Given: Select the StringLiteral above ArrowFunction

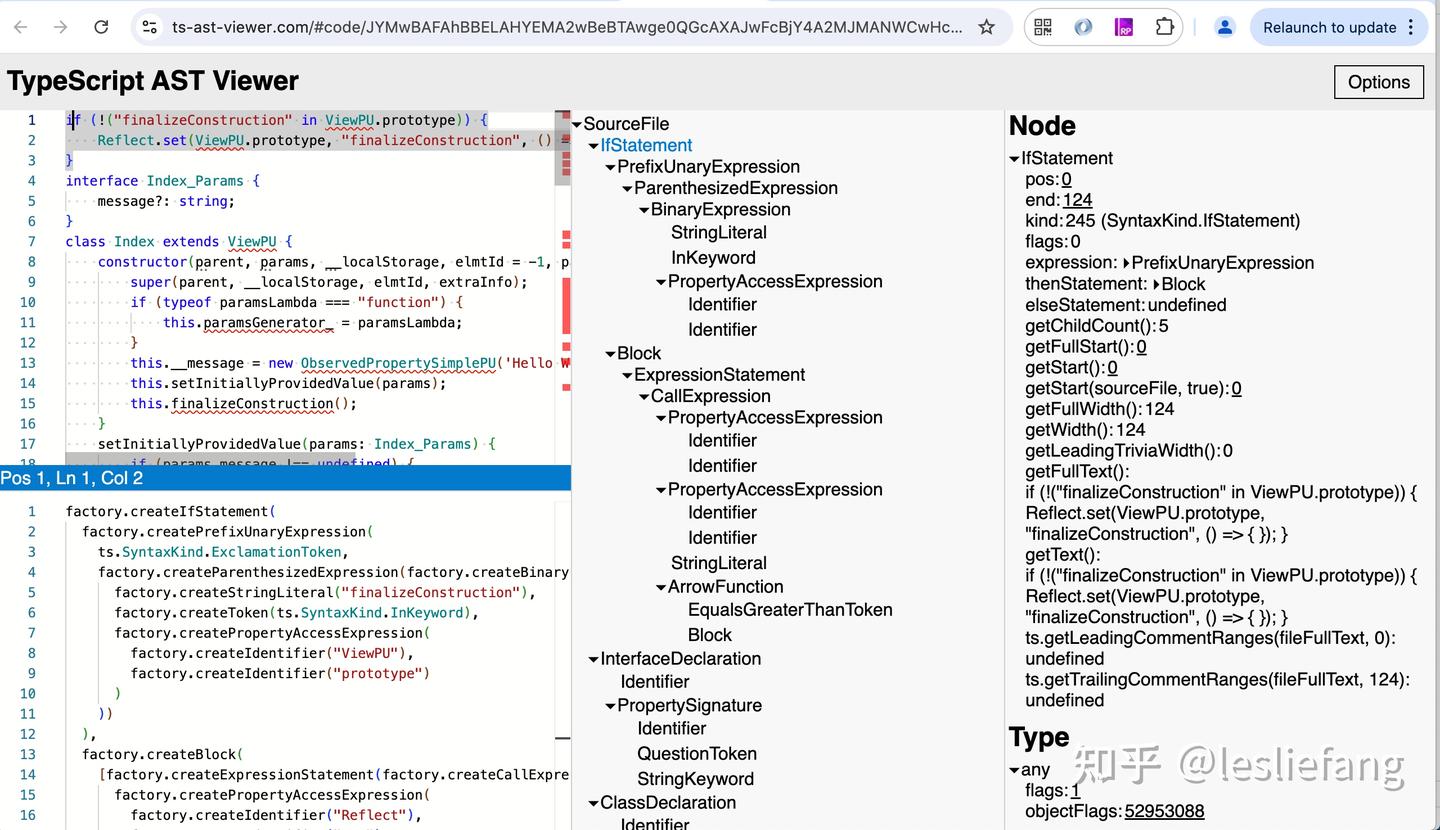Looking at the screenshot, I should point(719,563).
